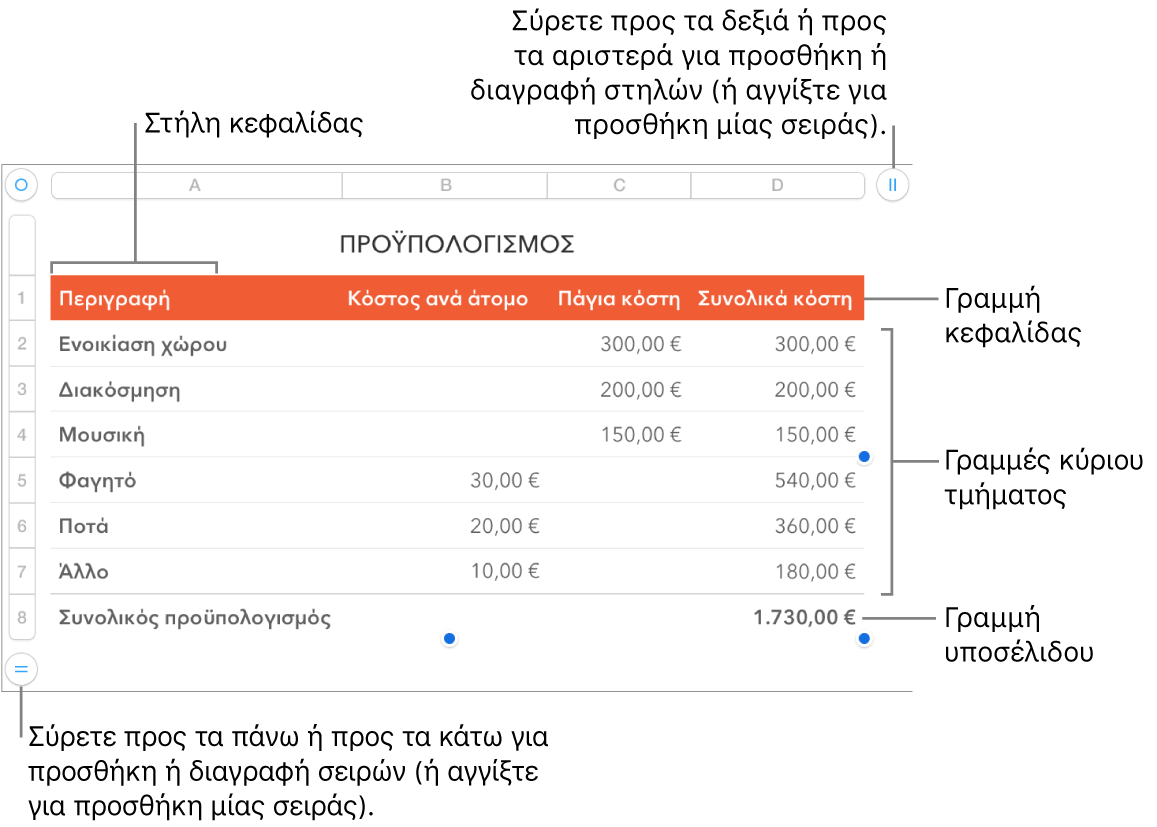
Task: Click the 180,00 € total cost cell
Action: 778,572
